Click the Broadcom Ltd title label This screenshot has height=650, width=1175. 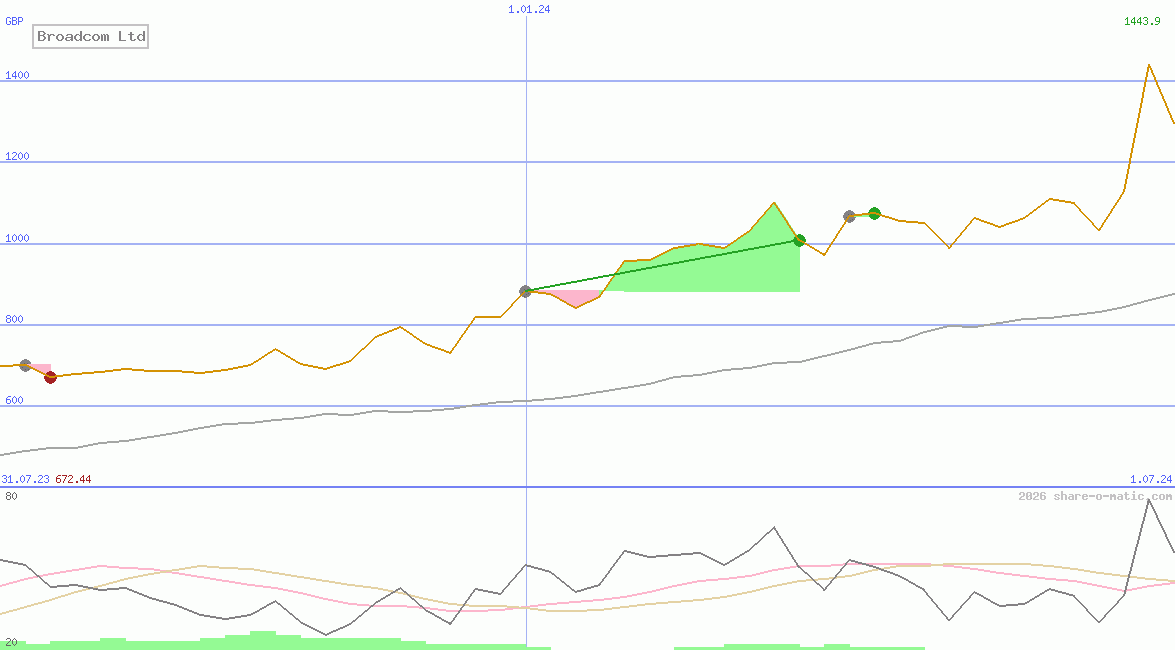pyautogui.click(x=91, y=37)
